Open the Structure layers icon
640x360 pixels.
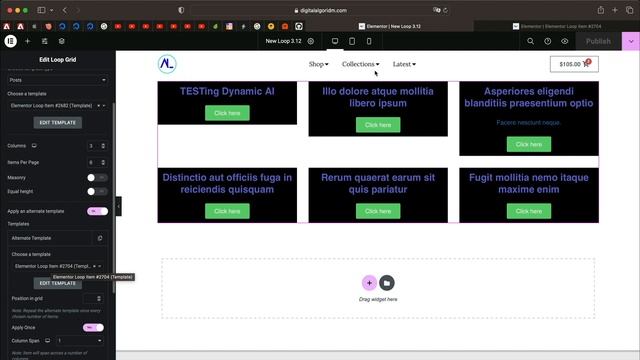click(x=62, y=41)
